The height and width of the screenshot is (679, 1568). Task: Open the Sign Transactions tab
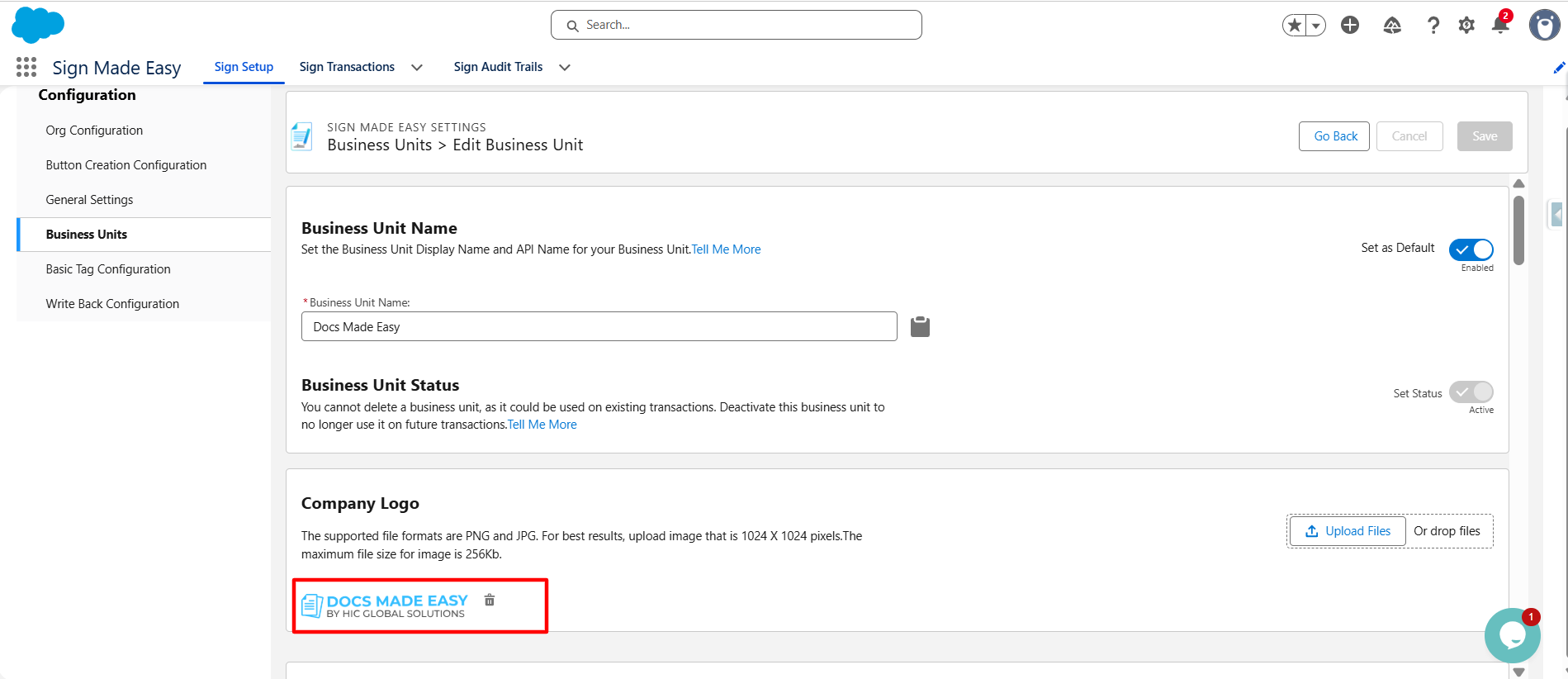tap(347, 67)
